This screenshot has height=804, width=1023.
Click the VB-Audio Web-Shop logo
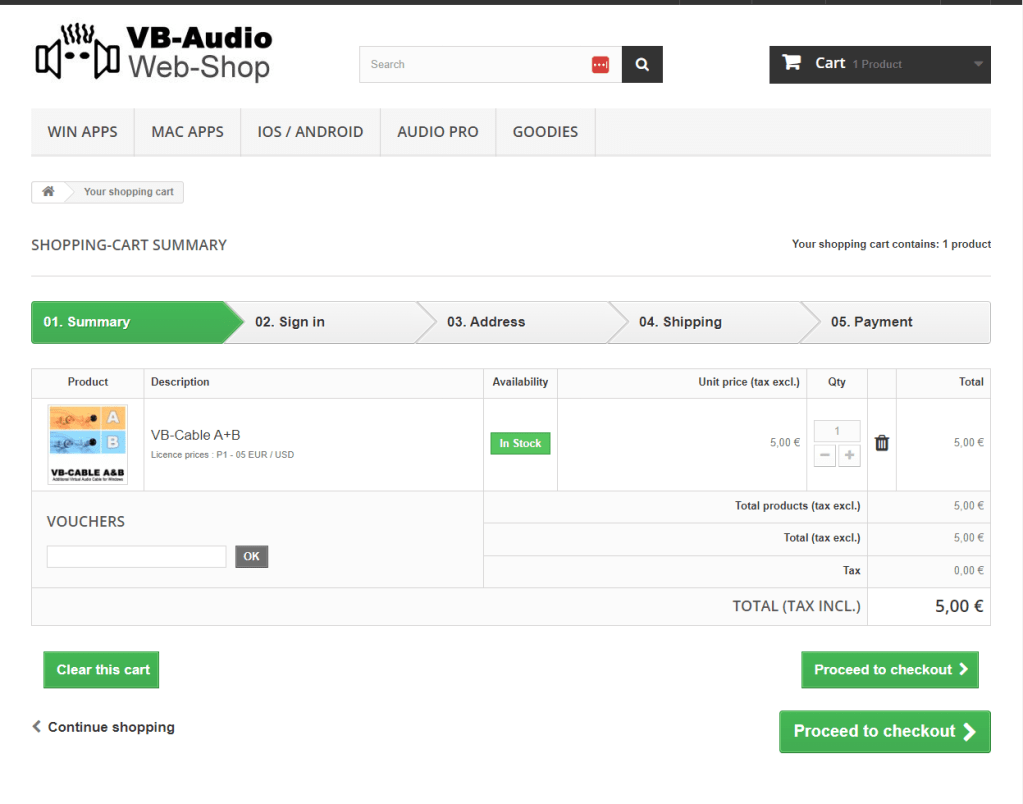pyautogui.click(x=153, y=52)
